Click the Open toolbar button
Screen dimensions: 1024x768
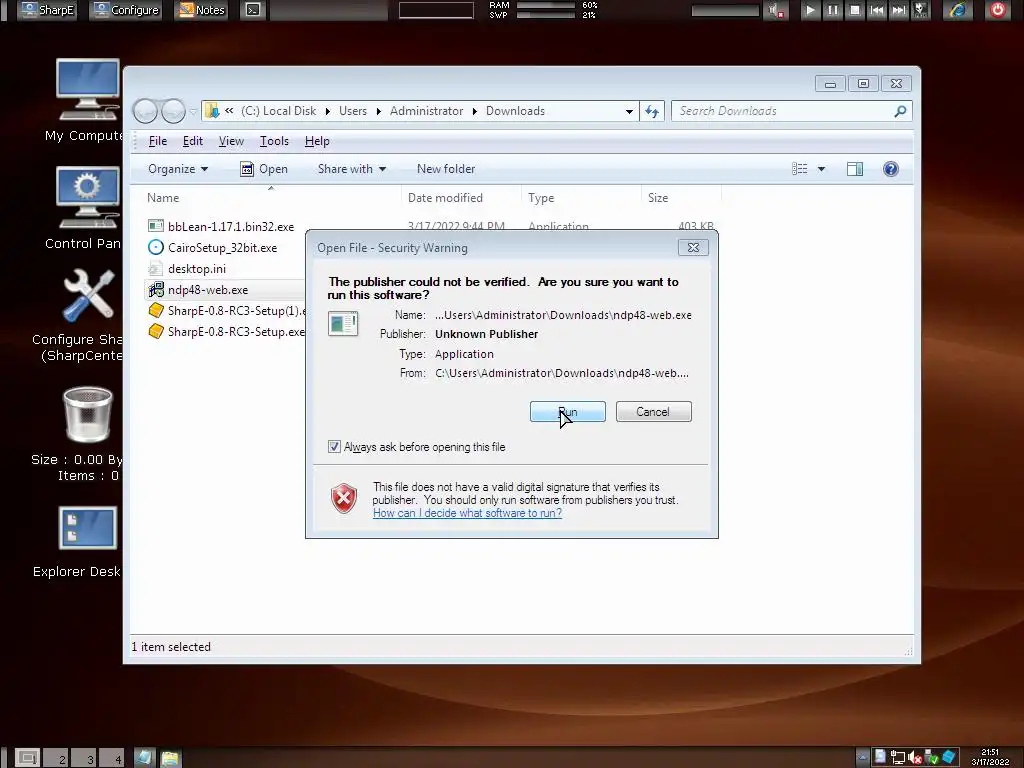(264, 169)
